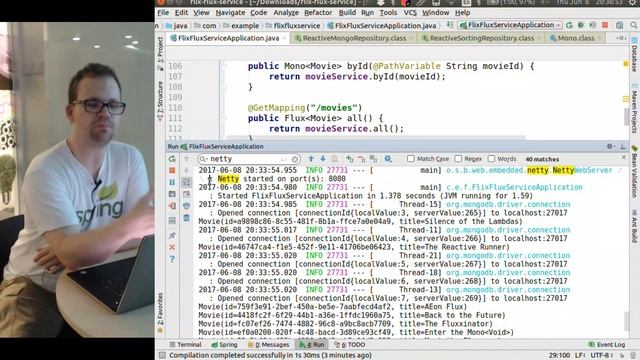Pin the Run tab
This screenshot has width=640, height=360.
pyautogui.click(x=172, y=235)
